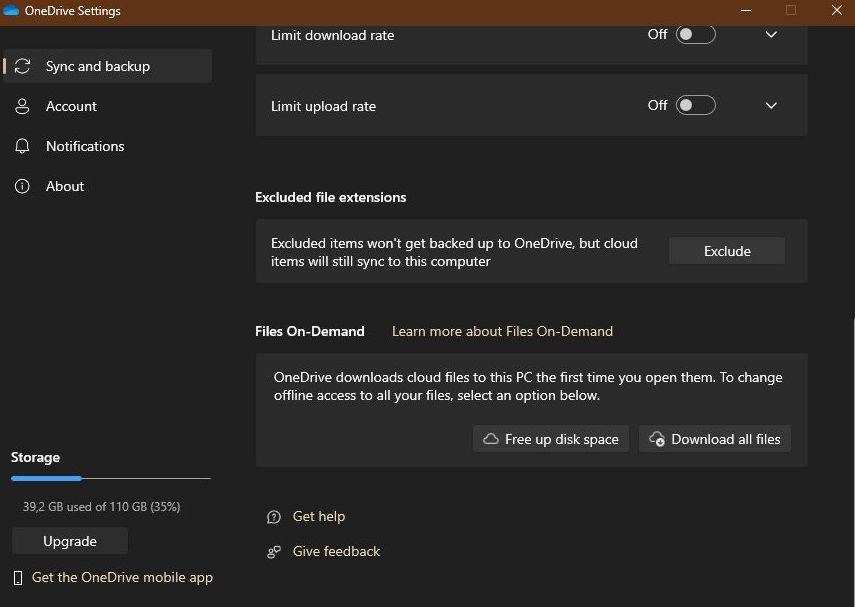Switch to the Notifications section
This screenshot has width=855, height=607.
(85, 146)
